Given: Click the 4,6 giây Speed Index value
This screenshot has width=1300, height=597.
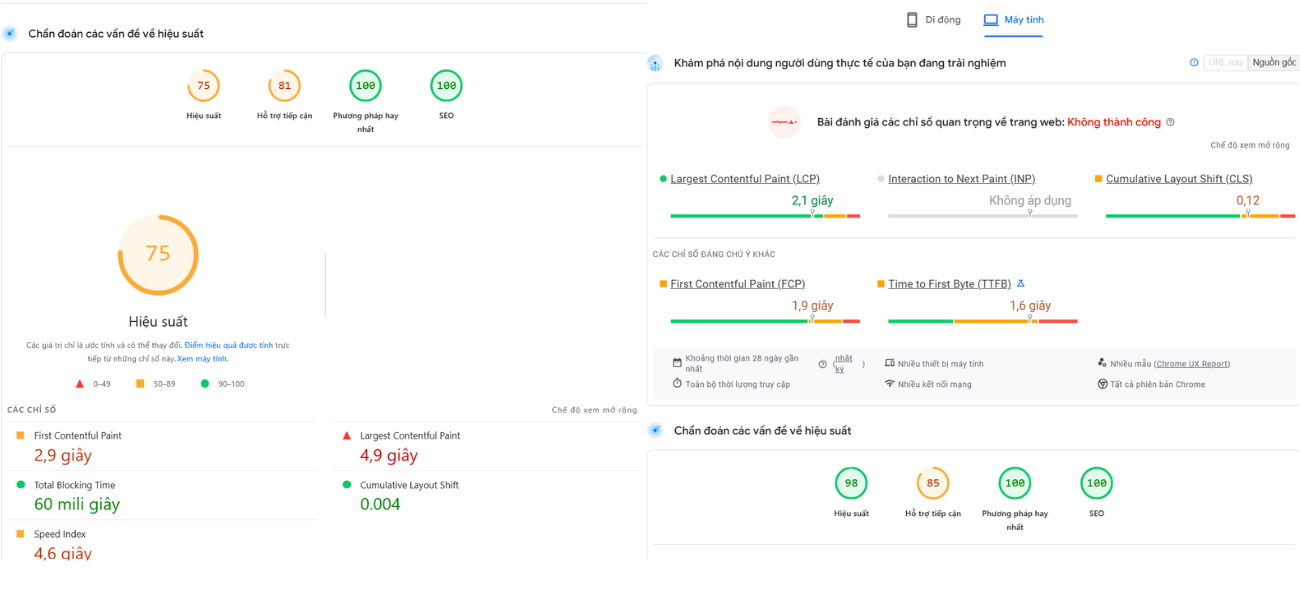Looking at the screenshot, I should [x=63, y=553].
